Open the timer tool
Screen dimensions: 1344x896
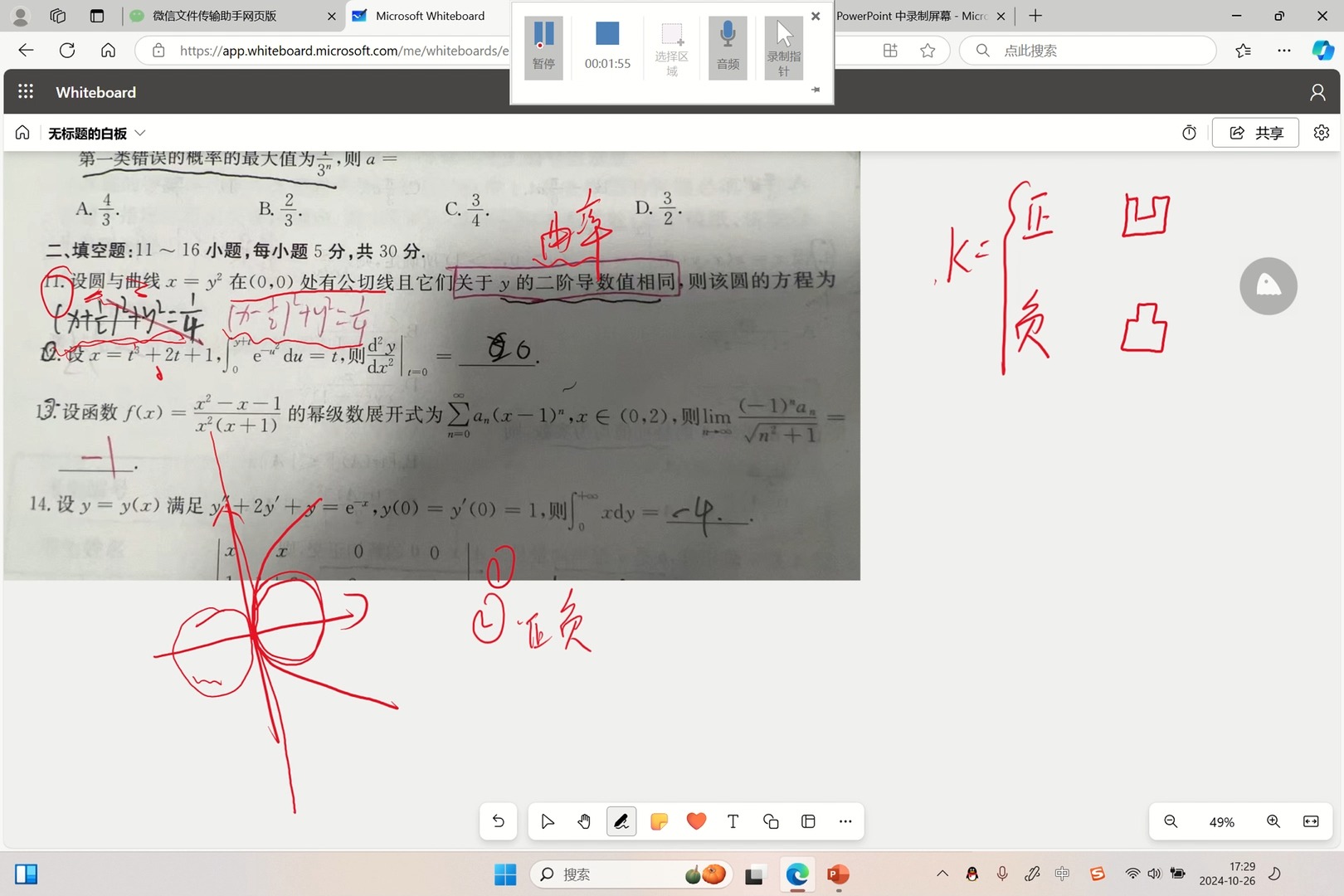(1189, 133)
